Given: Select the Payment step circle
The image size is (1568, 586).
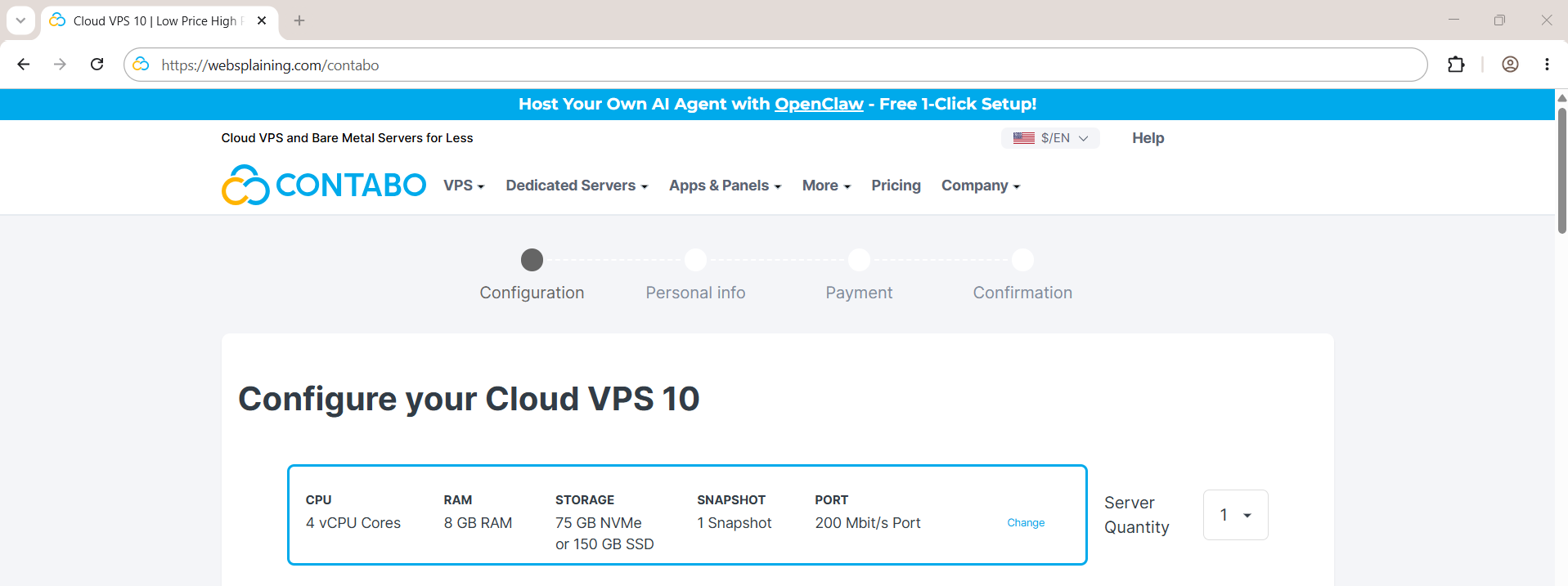Looking at the screenshot, I should pyautogui.click(x=859, y=260).
